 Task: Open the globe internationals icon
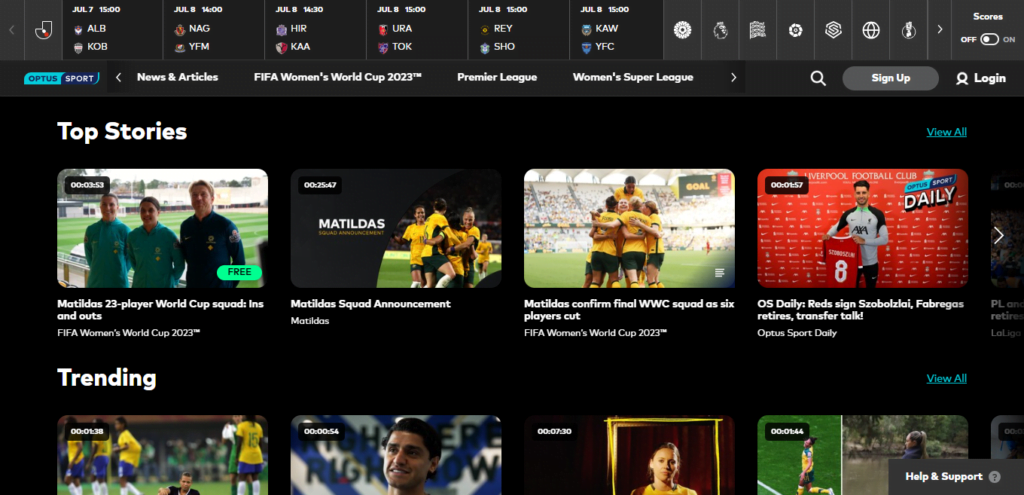click(x=871, y=30)
